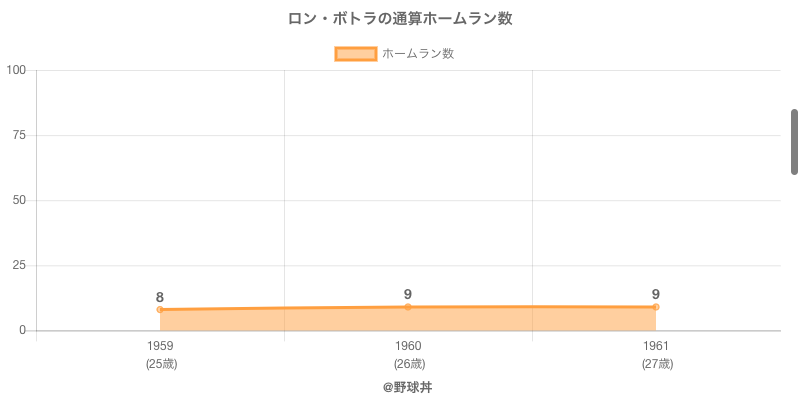Click the chart title ロン・ボトラの通算ホームラン数

point(400,19)
